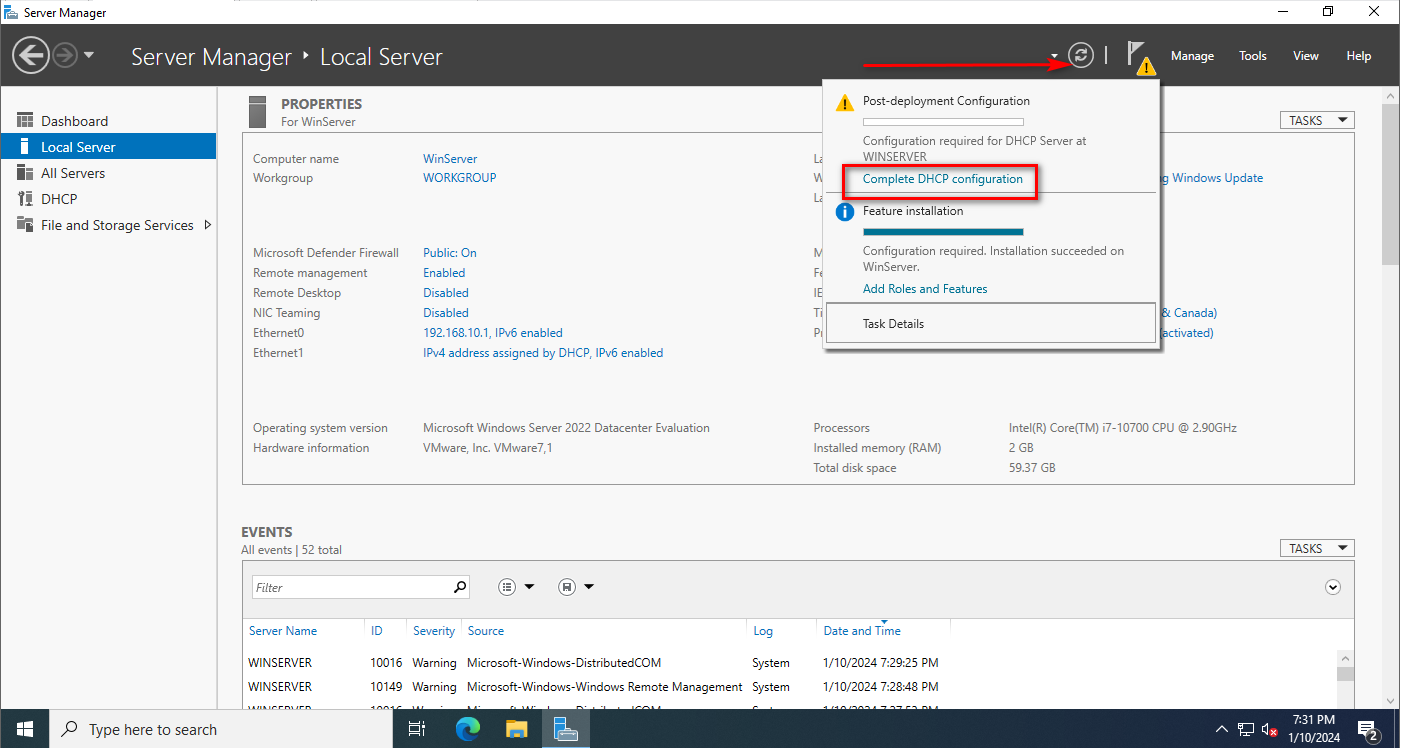Click the Windows Start button
Image resolution: width=1410 pixels, height=748 pixels.
pos(24,729)
